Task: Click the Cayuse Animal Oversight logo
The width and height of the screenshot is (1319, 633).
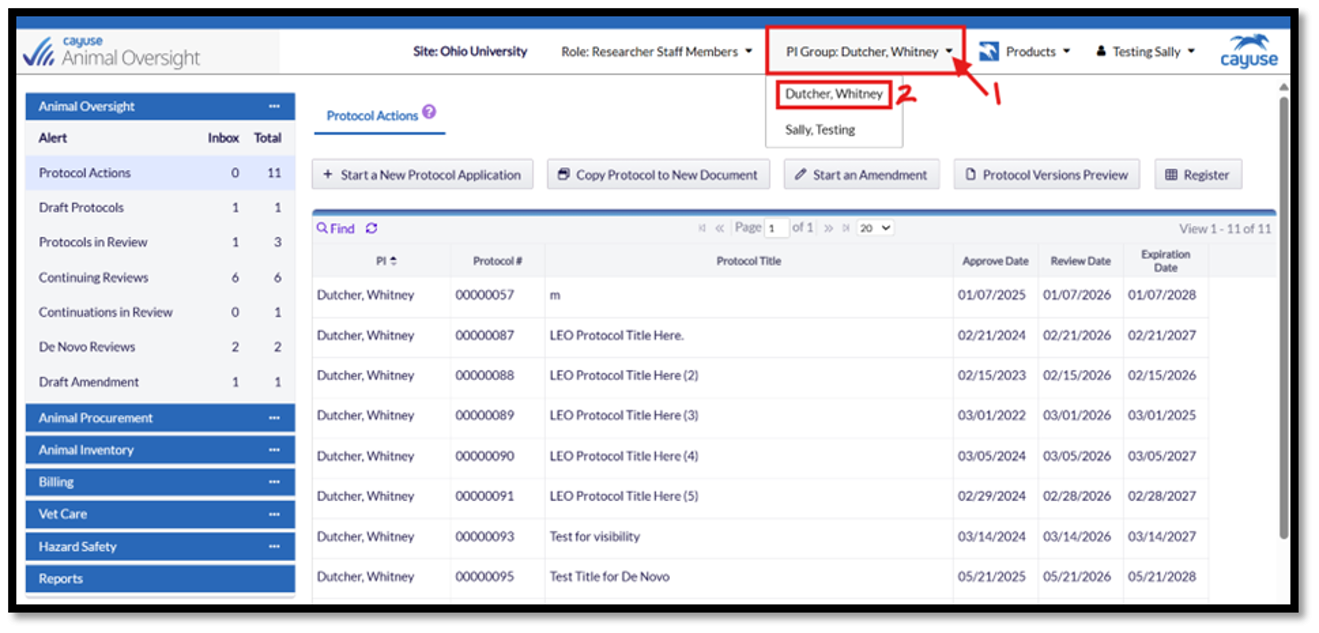Action: pos(112,52)
